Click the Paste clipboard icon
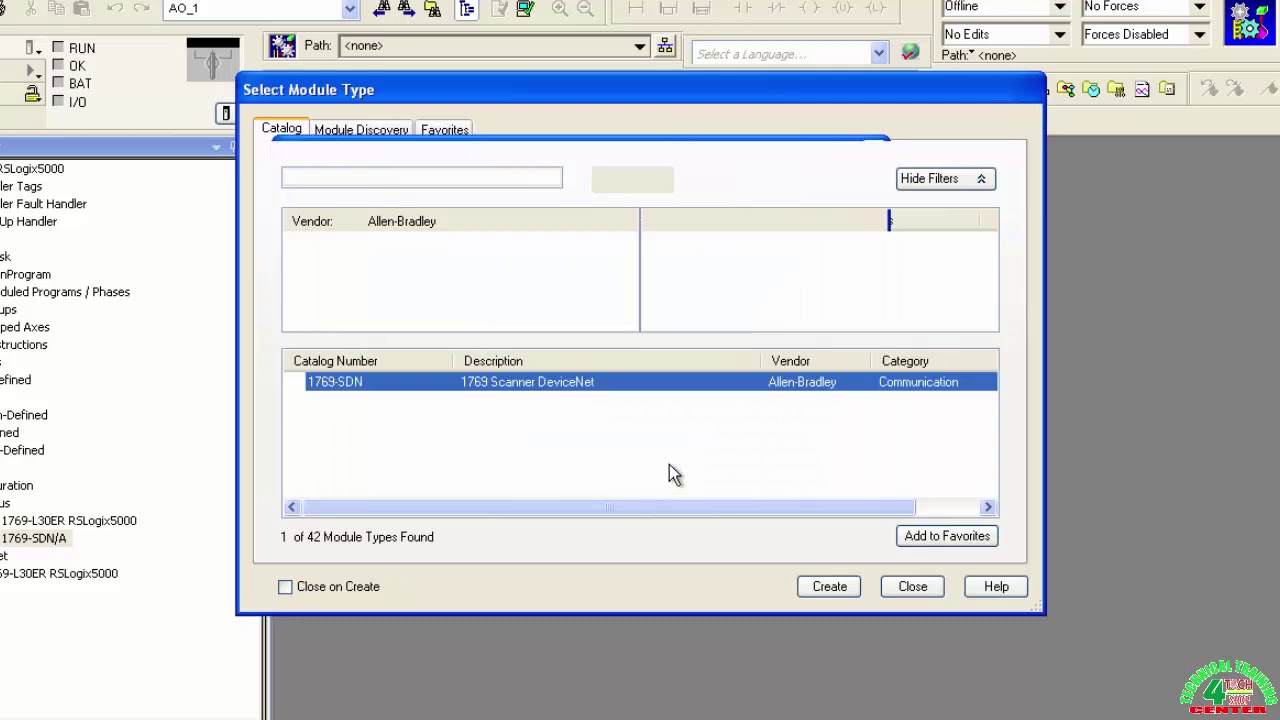This screenshot has height=720, width=1280. 81,8
